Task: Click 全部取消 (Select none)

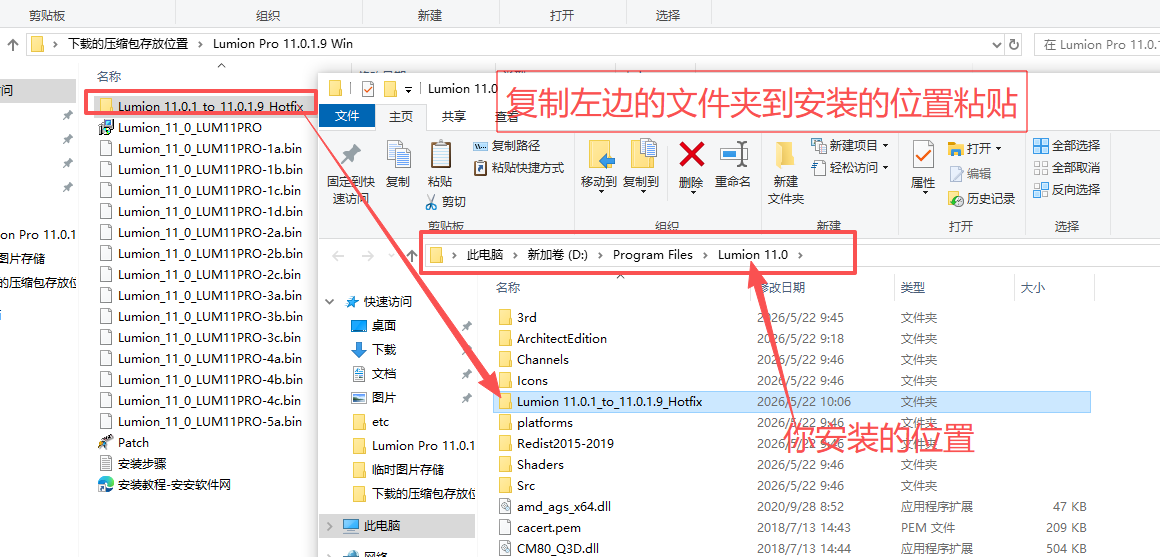Action: [1067, 167]
